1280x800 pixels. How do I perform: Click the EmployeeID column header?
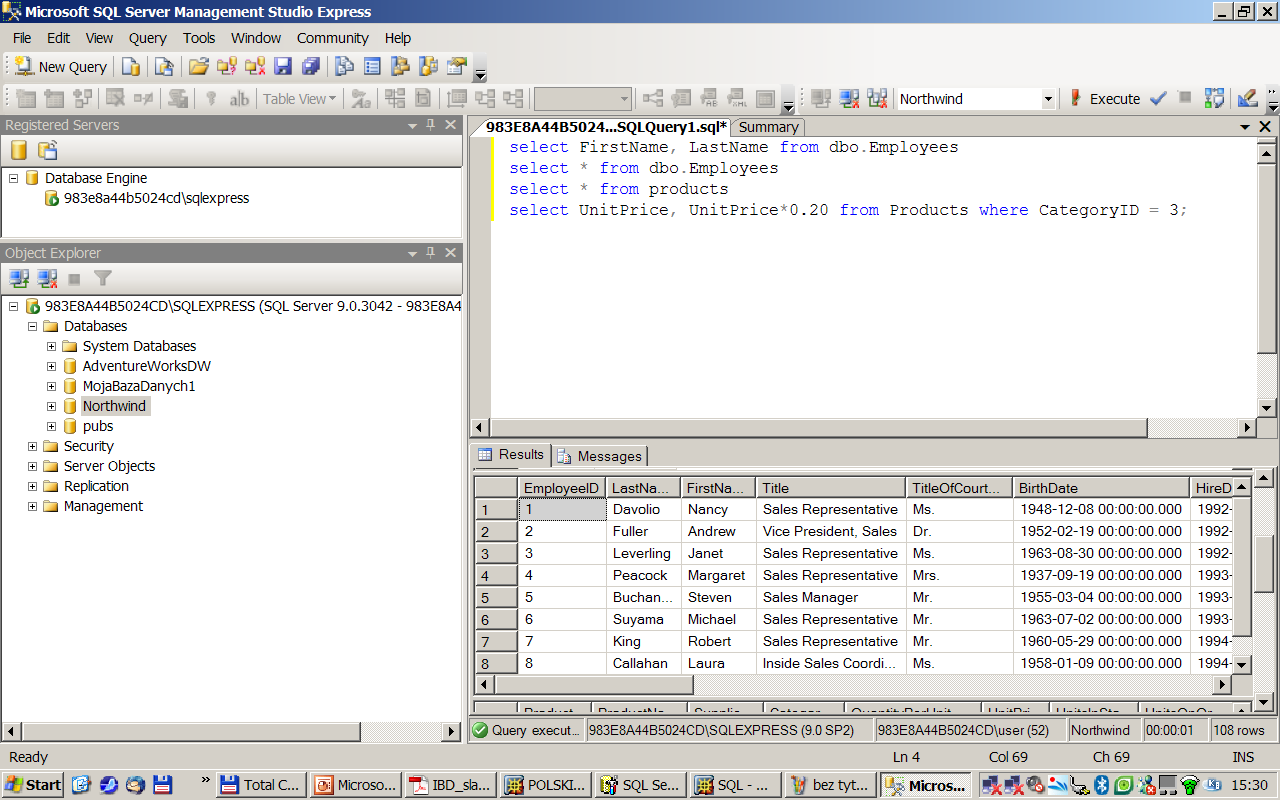[x=561, y=488]
